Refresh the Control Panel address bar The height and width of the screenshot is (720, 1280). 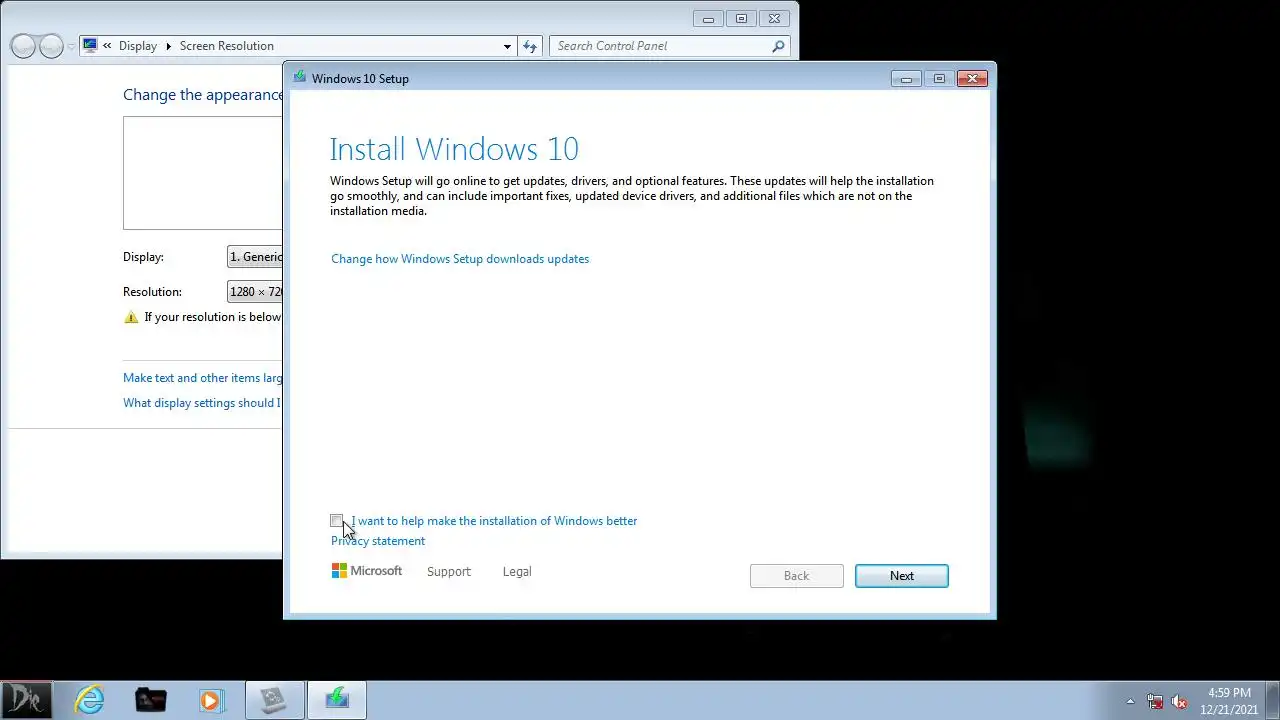(x=530, y=46)
